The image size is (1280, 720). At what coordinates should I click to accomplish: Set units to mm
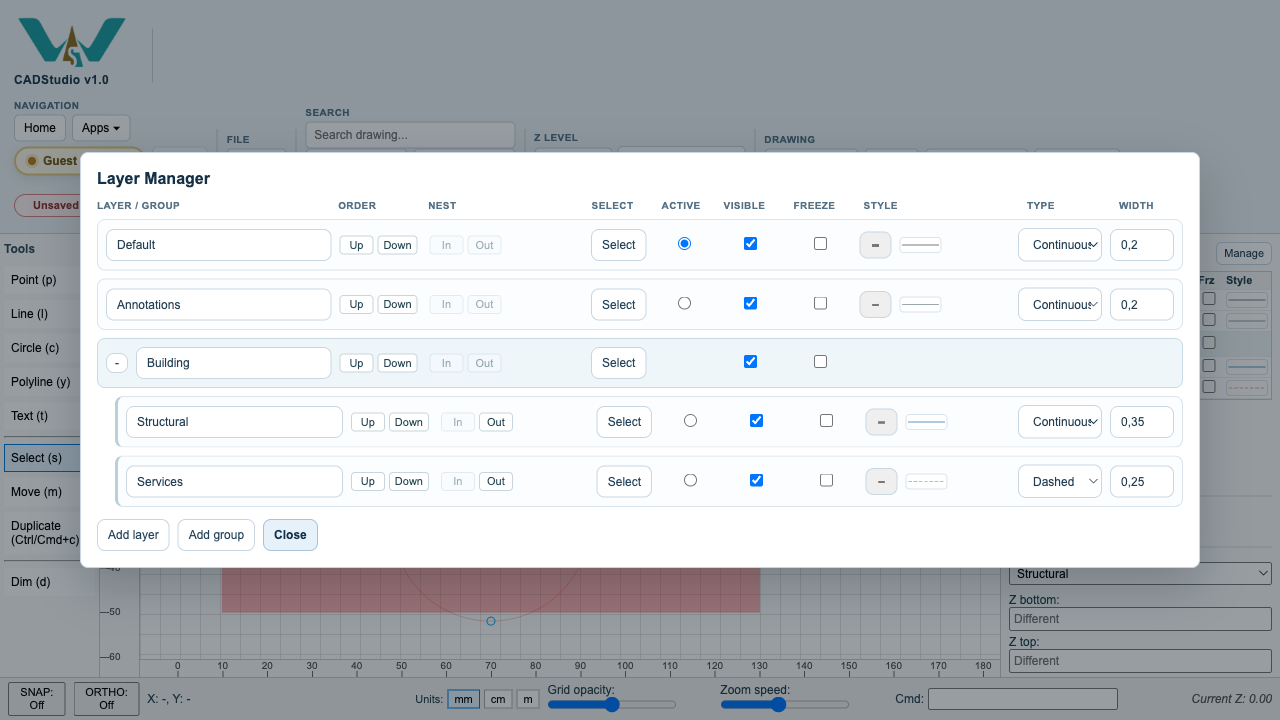463,699
